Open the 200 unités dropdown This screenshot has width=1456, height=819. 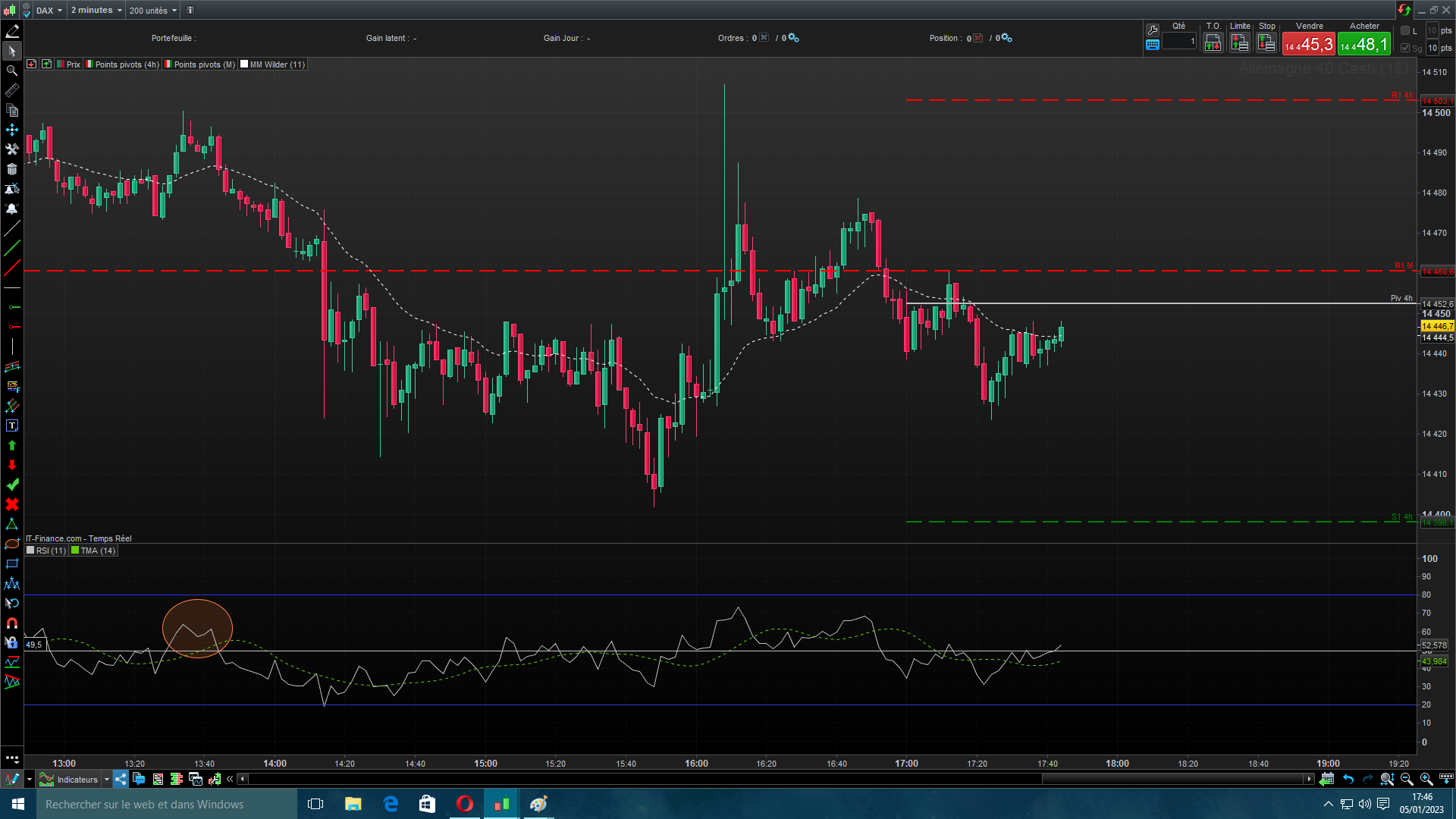(152, 11)
